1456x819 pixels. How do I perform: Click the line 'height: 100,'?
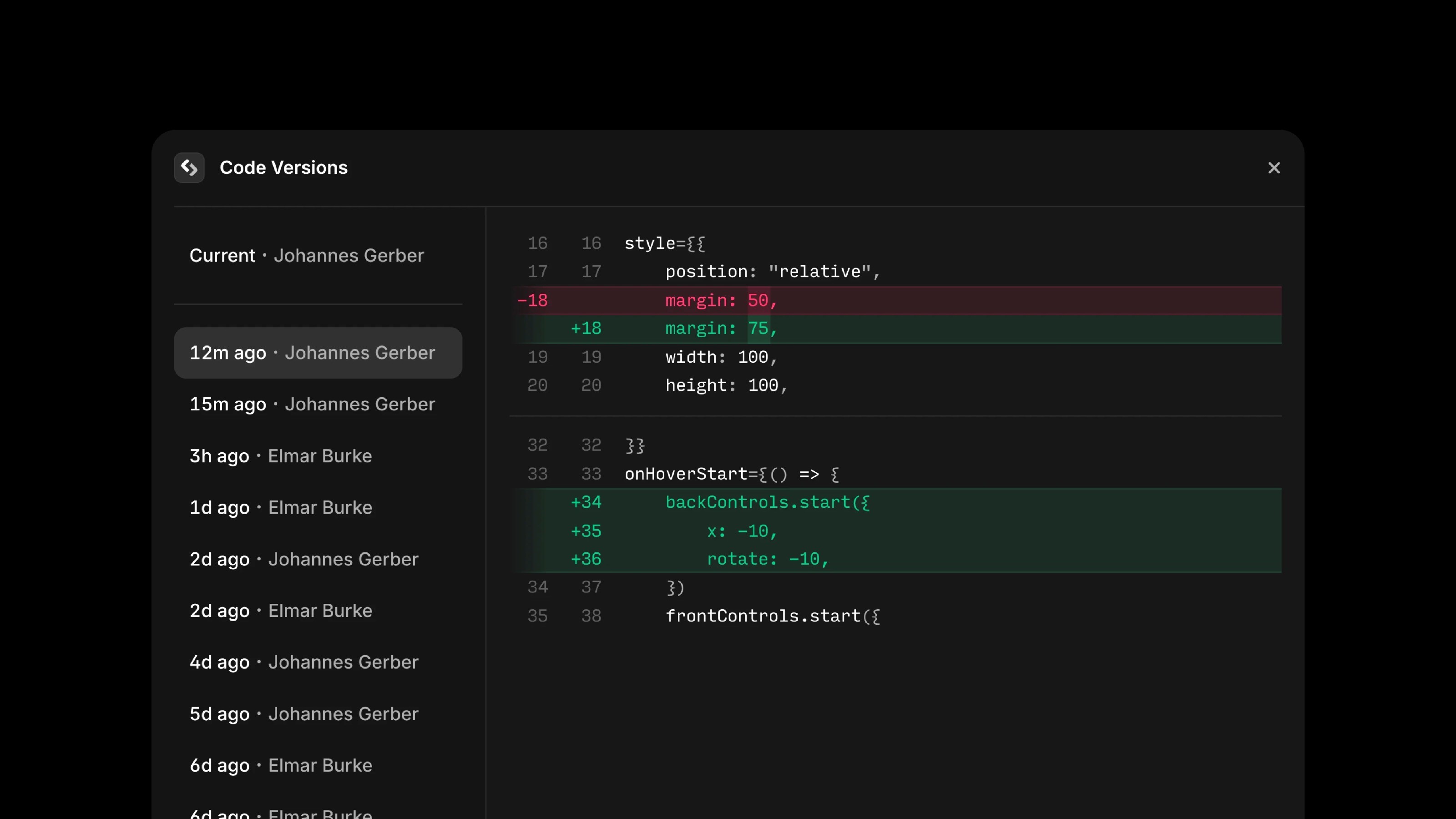click(x=726, y=385)
